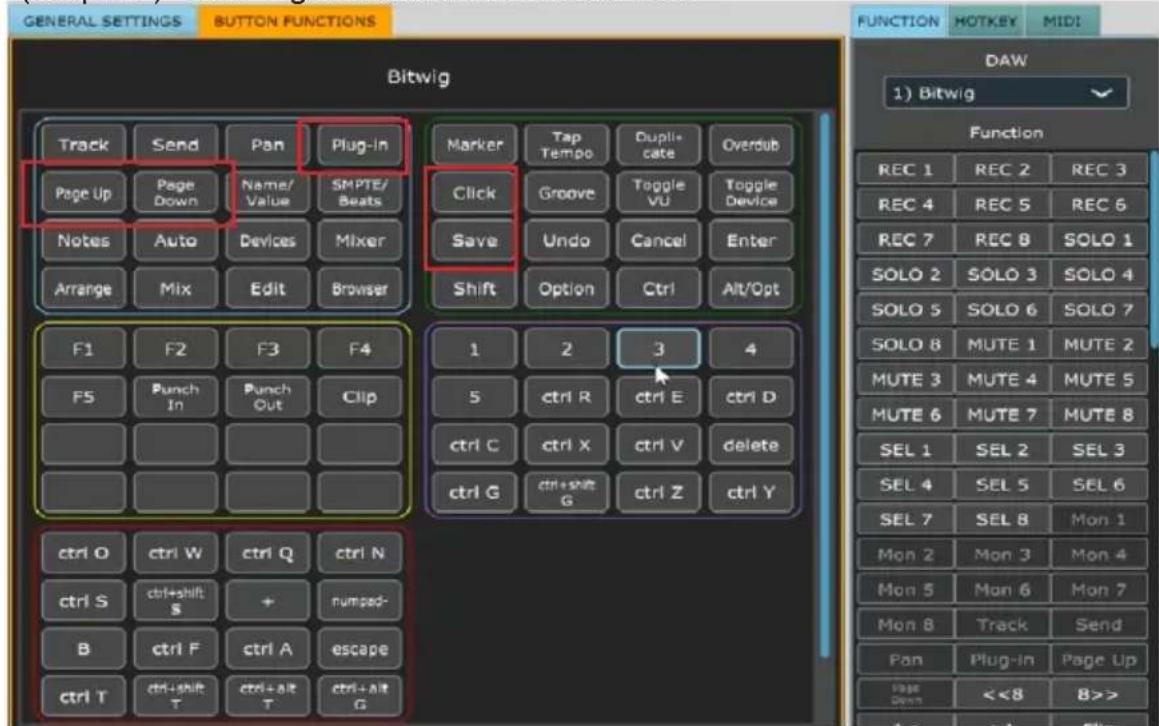The image size is (1159, 726).
Task: Click the F1 button
Action: [x=83, y=349]
